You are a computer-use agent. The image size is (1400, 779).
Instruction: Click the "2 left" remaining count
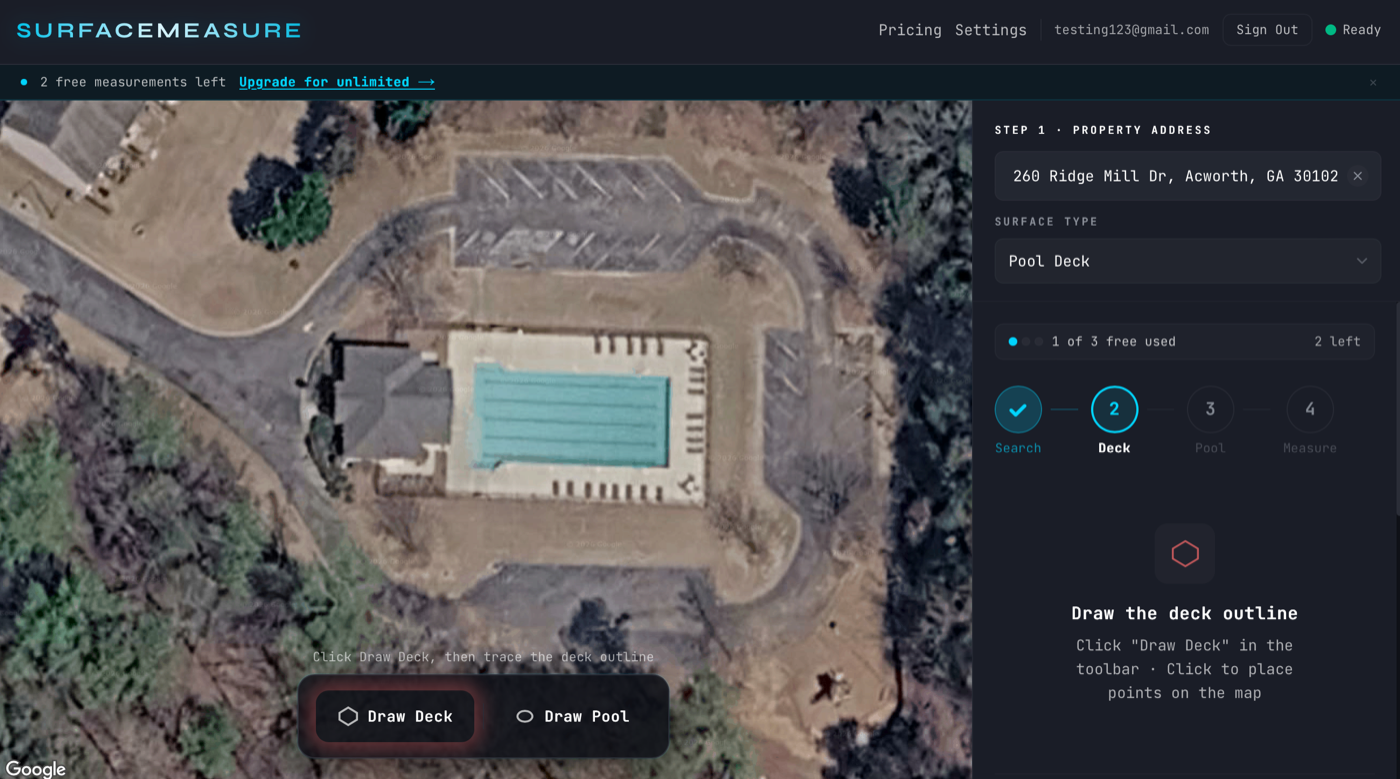point(1337,341)
